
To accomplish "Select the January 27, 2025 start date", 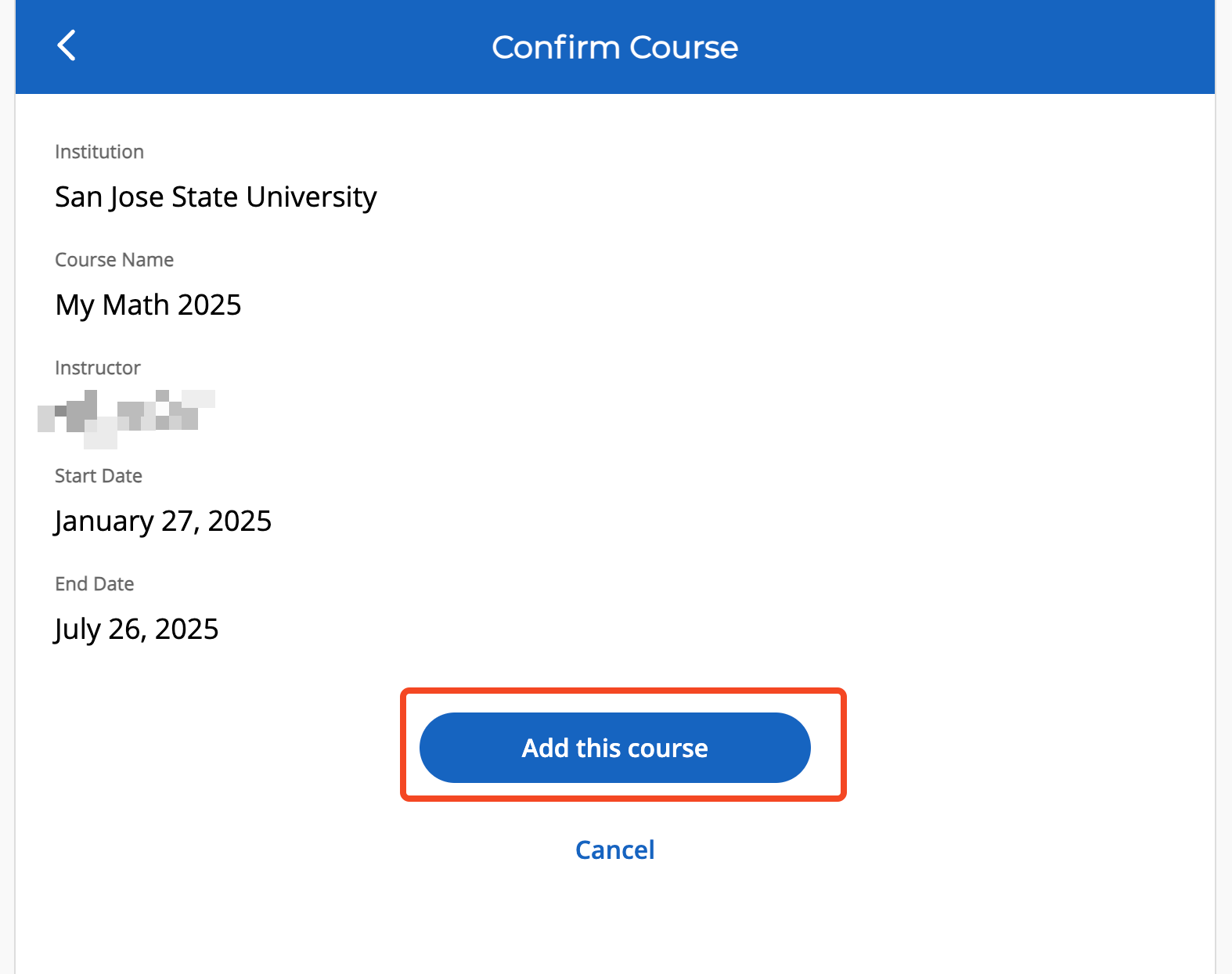I will point(163,521).
